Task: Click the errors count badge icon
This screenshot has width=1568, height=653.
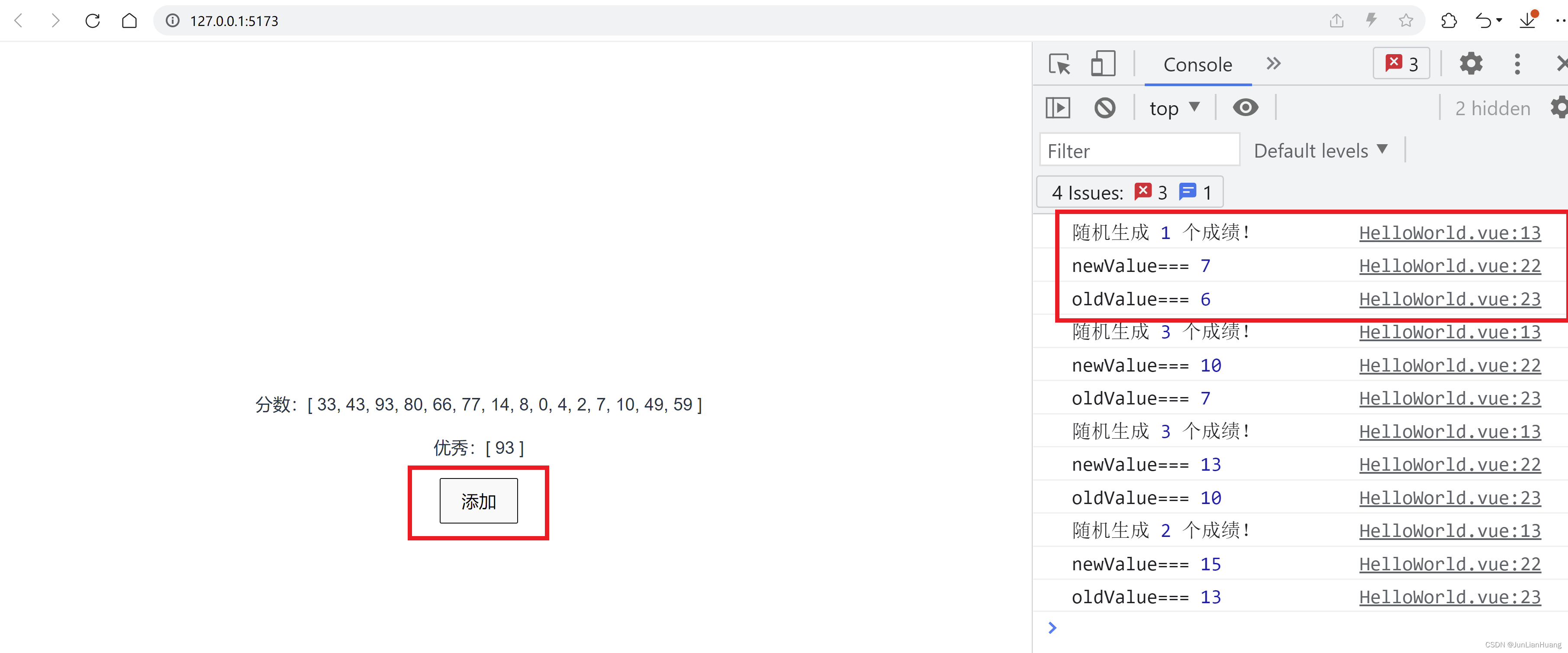Action: tap(1399, 64)
